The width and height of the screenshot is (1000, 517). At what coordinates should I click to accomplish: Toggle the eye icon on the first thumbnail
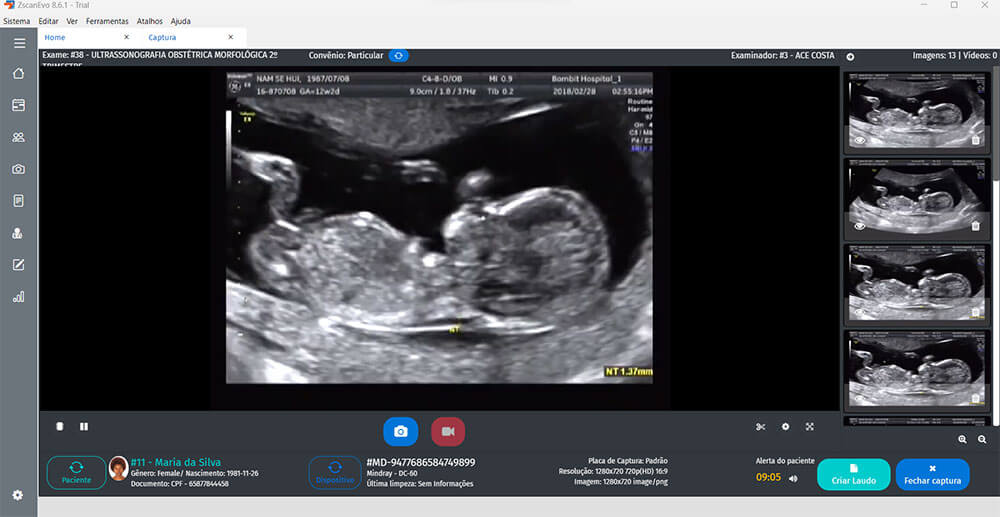[x=860, y=140]
